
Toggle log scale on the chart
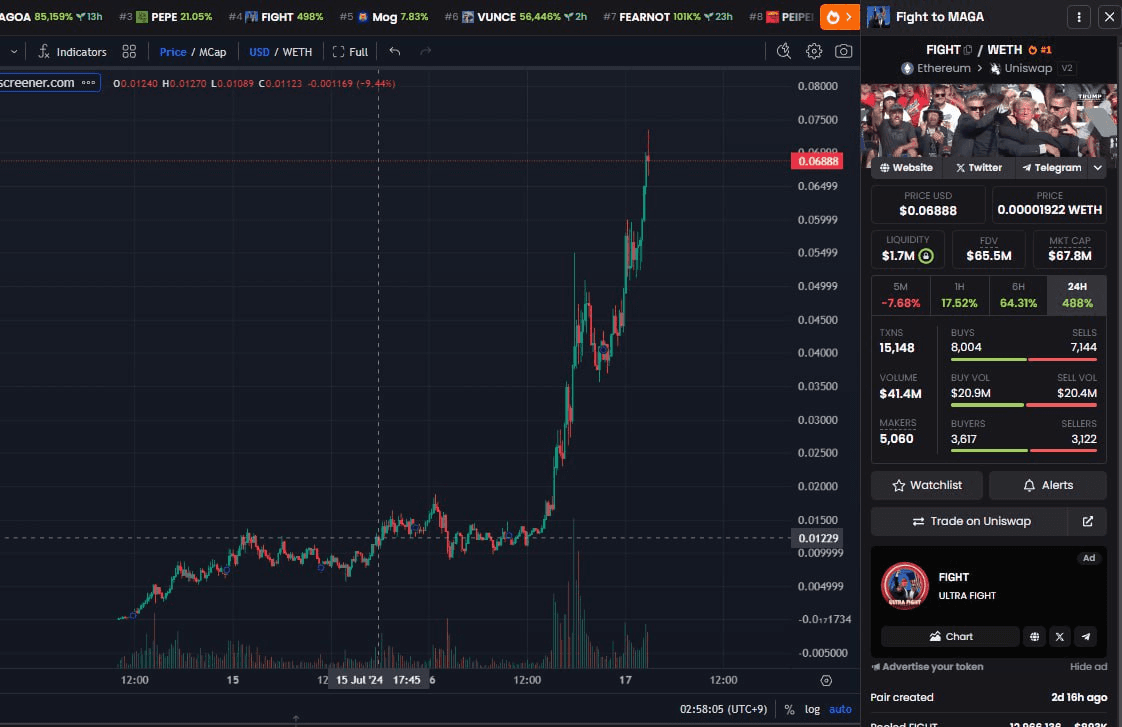(812, 709)
